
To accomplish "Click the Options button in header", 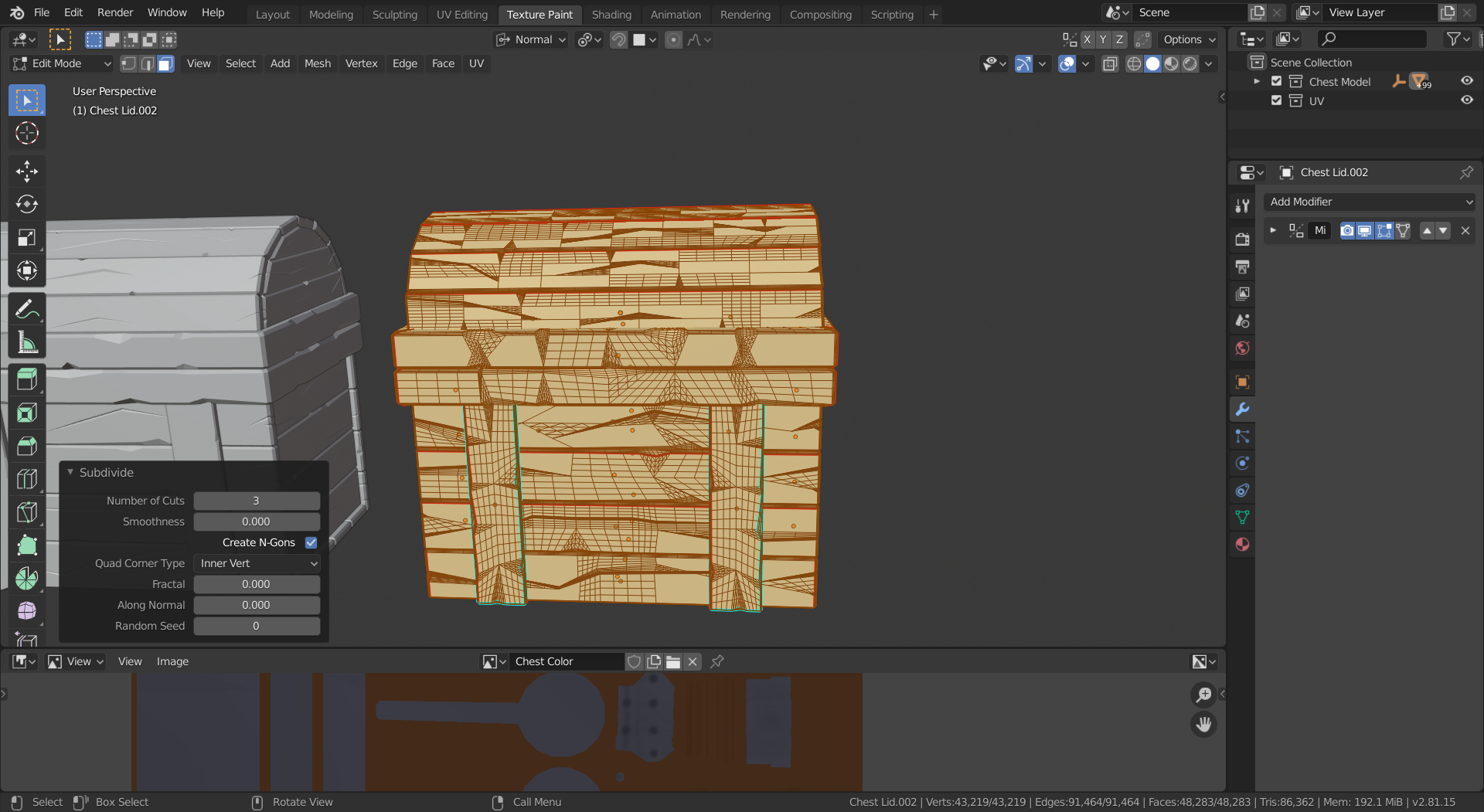I will pyautogui.click(x=1189, y=40).
